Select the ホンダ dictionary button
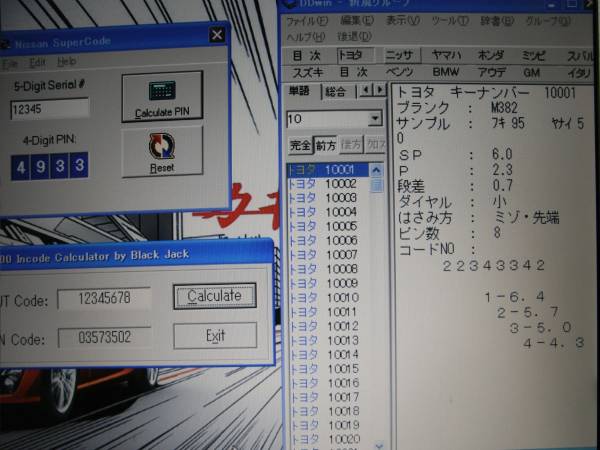 pos(491,55)
